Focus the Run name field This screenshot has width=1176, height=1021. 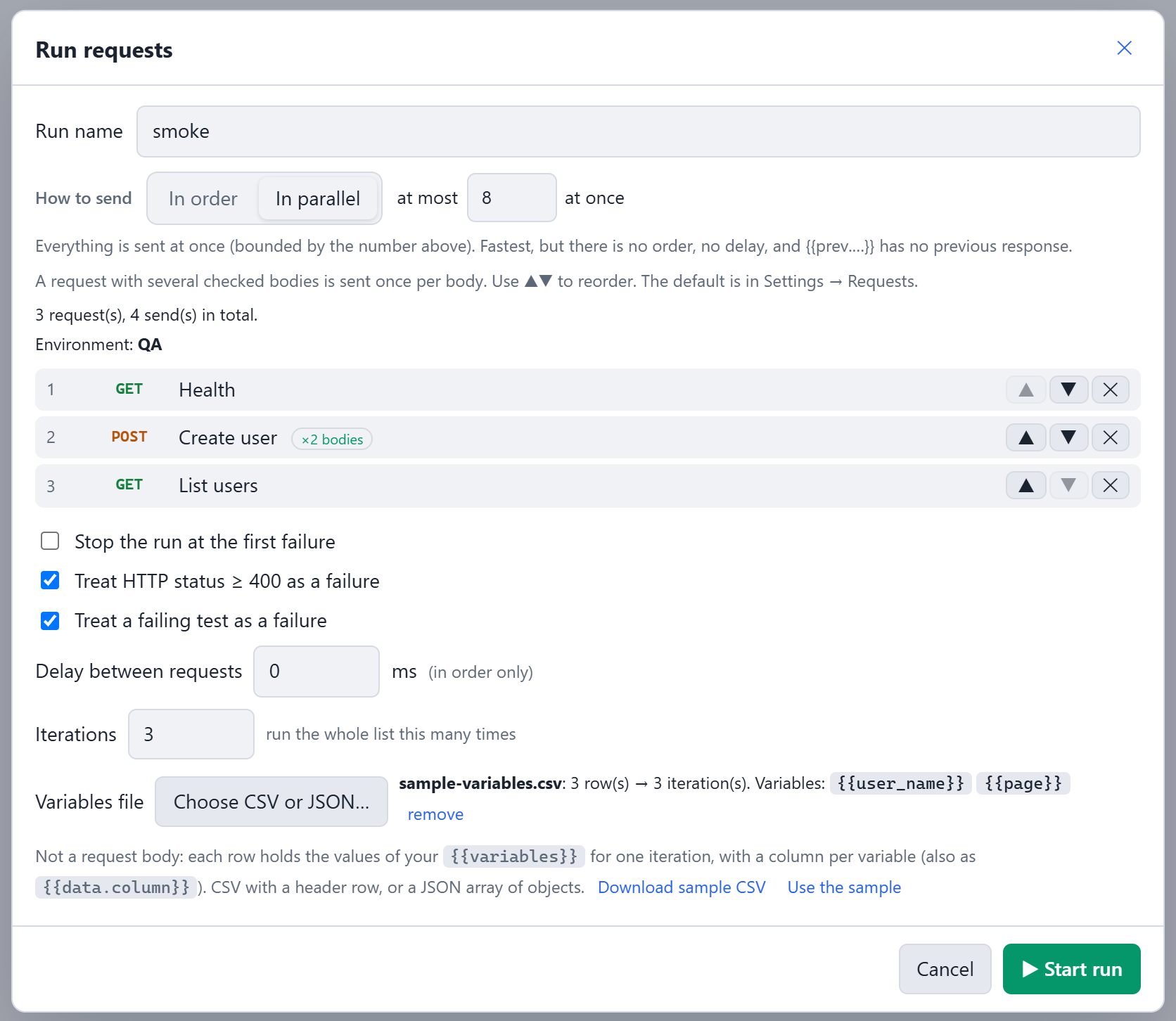638,131
